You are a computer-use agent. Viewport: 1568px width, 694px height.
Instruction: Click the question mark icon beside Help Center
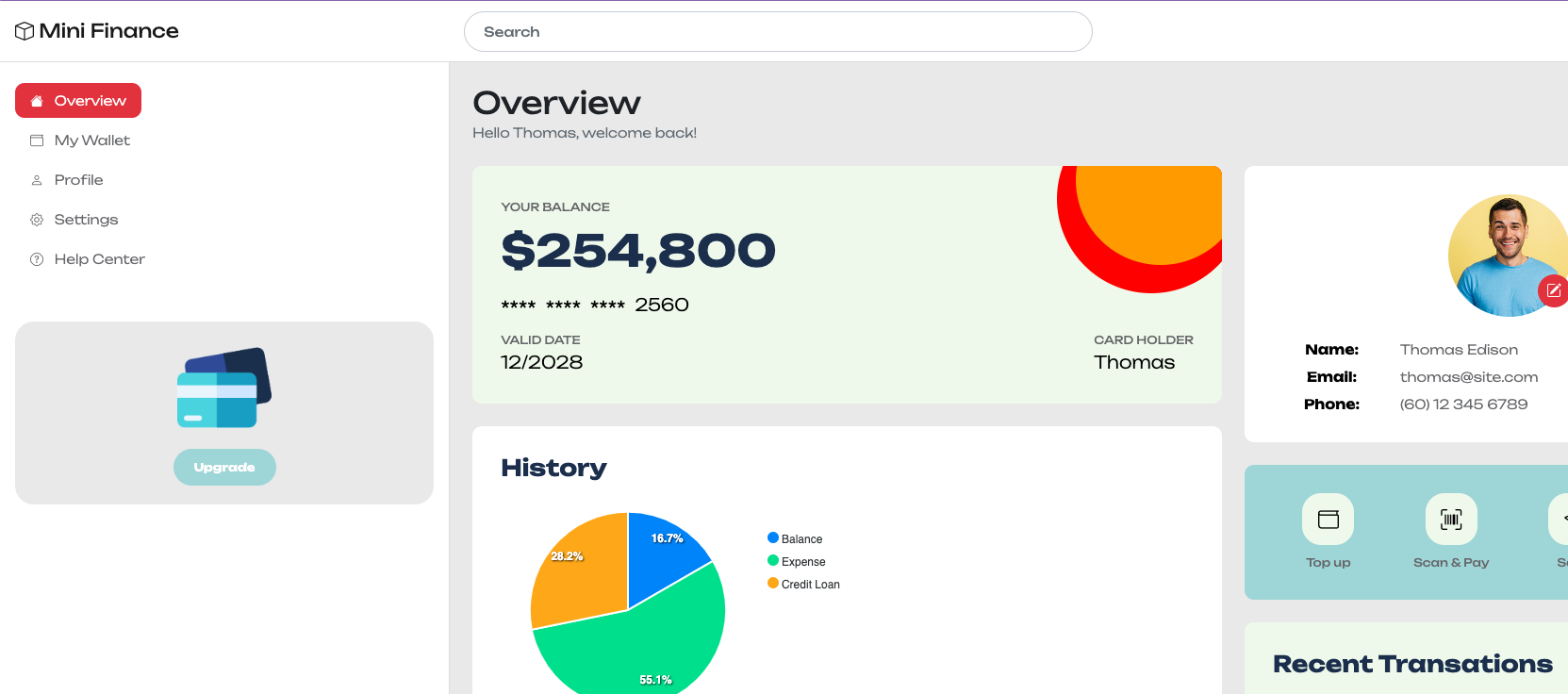tap(37, 259)
